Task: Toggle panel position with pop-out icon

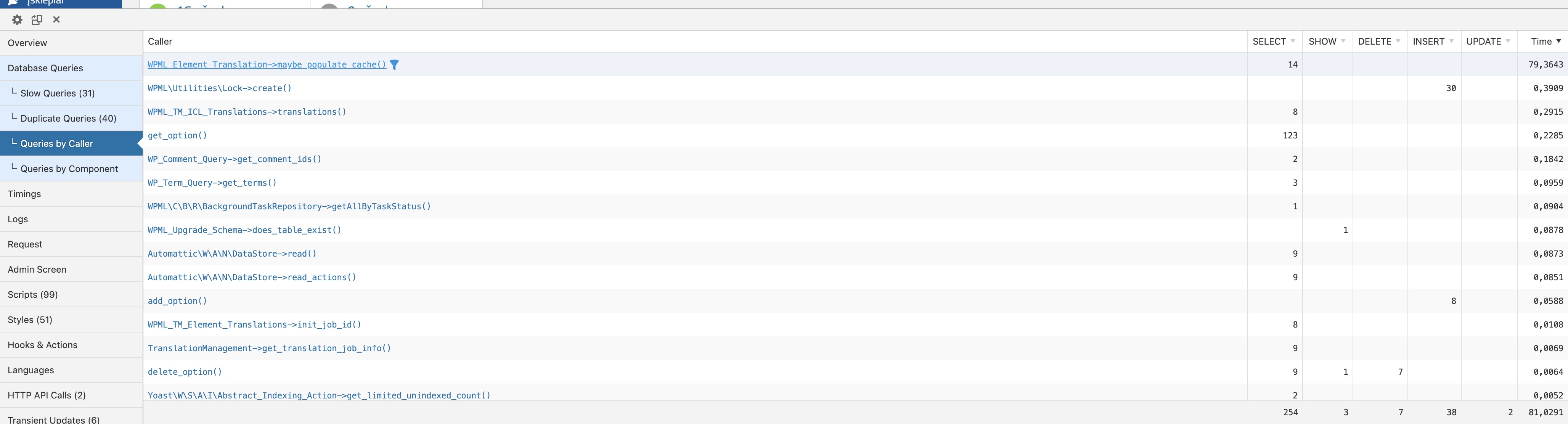Action: tap(37, 19)
